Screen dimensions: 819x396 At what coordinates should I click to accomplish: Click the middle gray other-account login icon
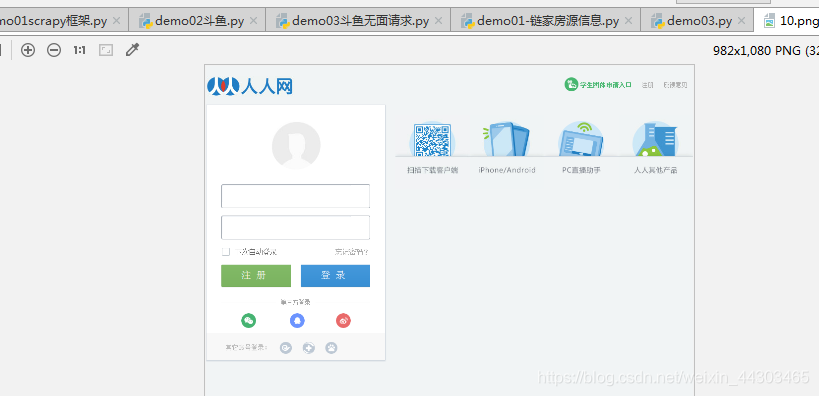click(309, 347)
